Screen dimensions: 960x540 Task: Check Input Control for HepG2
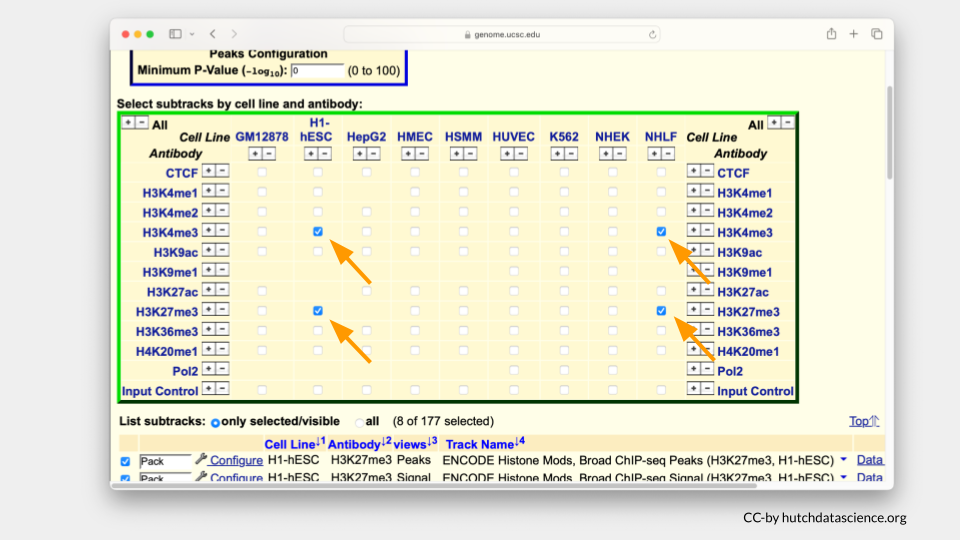(366, 390)
